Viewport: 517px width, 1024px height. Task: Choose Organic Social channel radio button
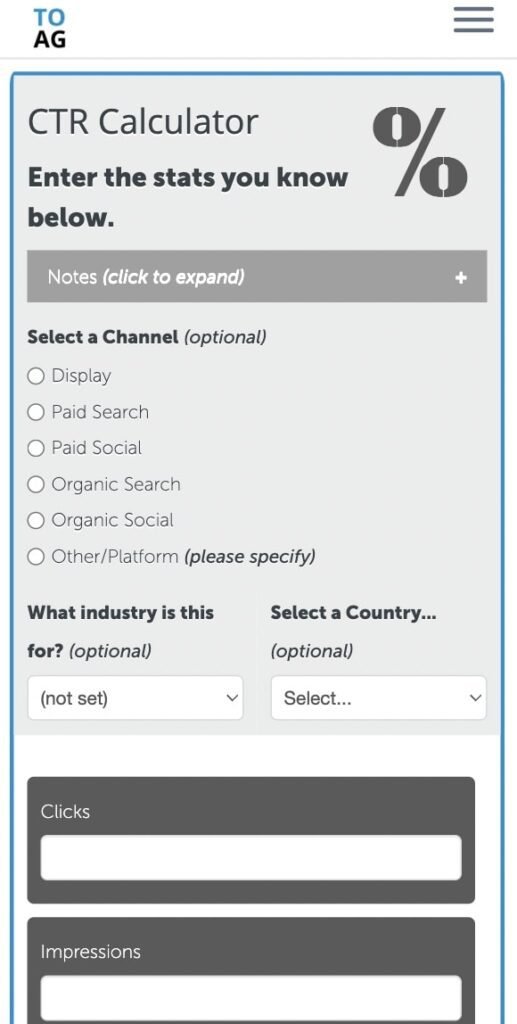click(x=36, y=520)
